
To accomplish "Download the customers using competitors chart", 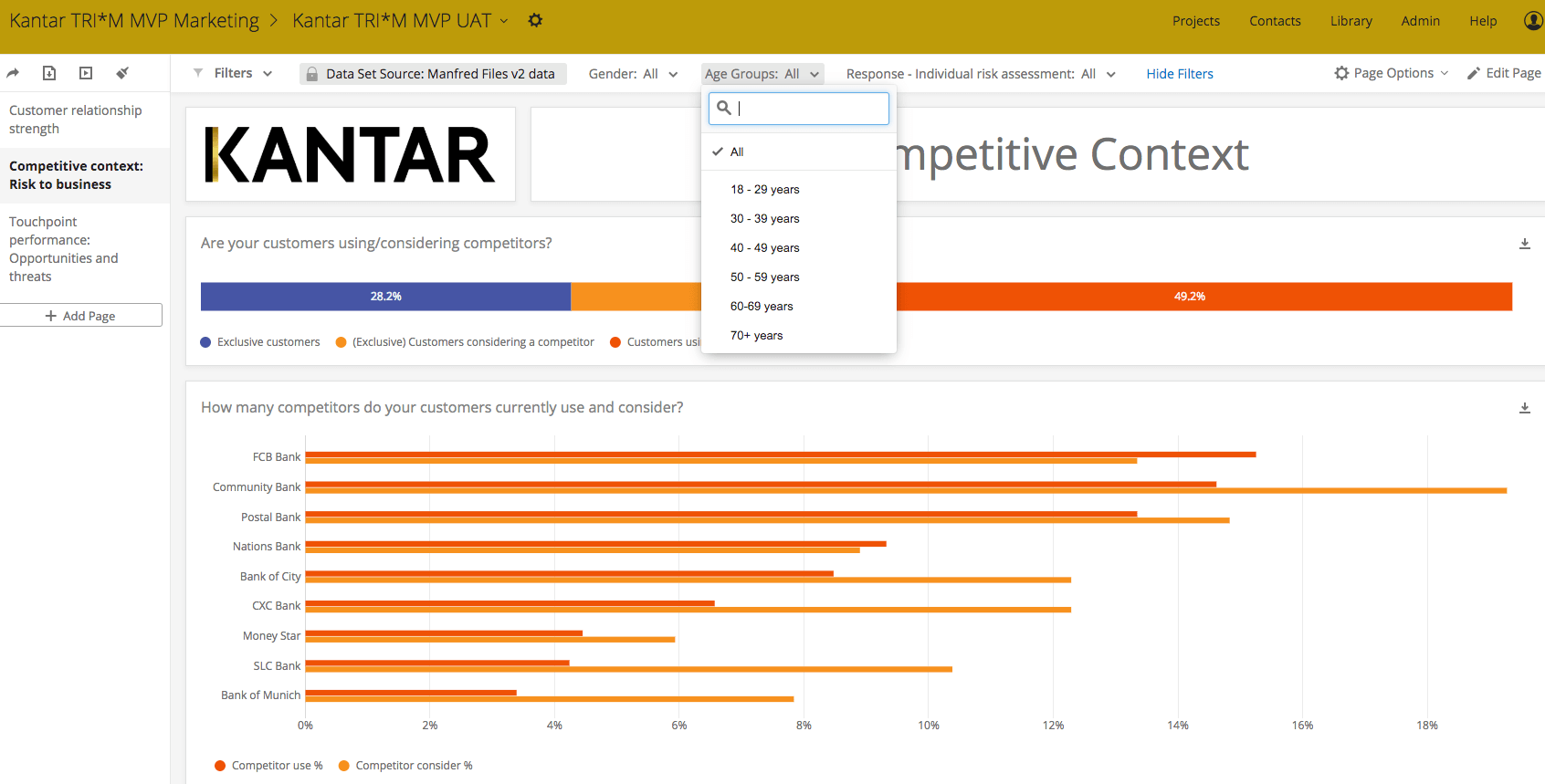I will (1524, 244).
